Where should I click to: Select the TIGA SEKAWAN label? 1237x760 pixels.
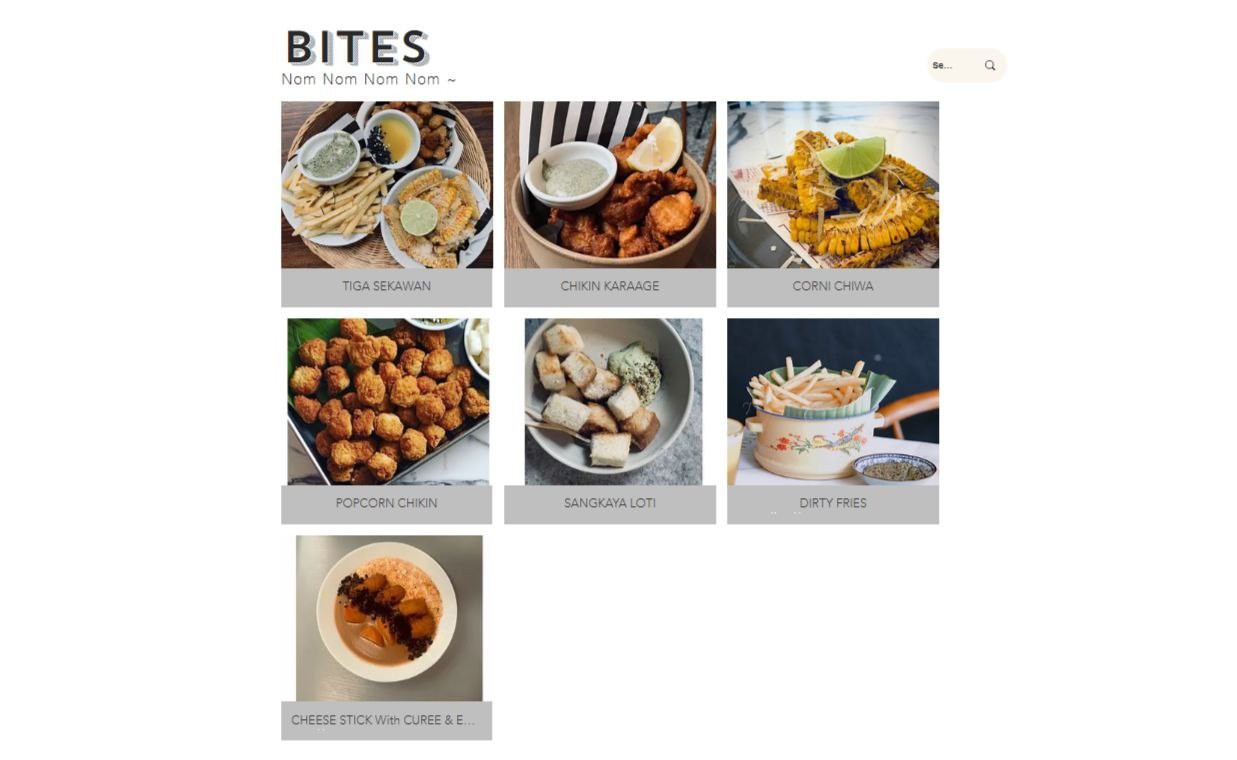[x=387, y=286]
